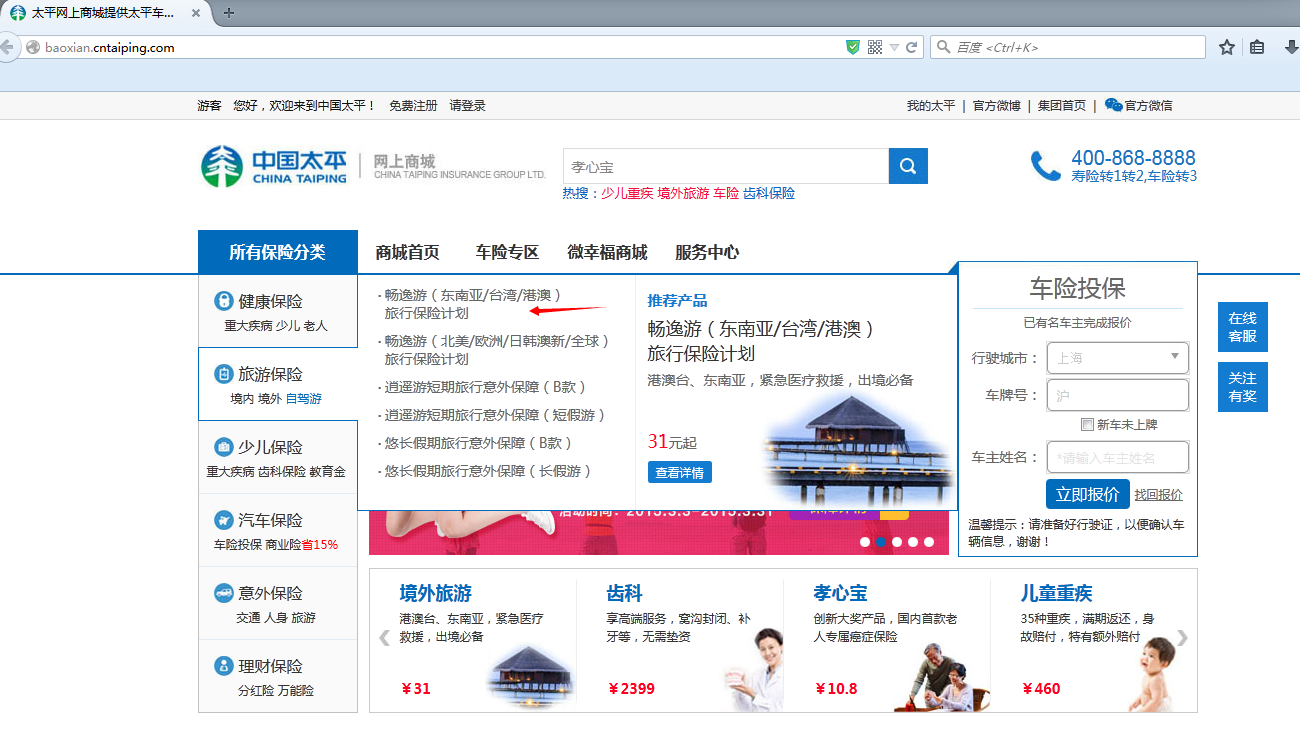Tick the 新车未上牌 checkbox

click(1087, 425)
